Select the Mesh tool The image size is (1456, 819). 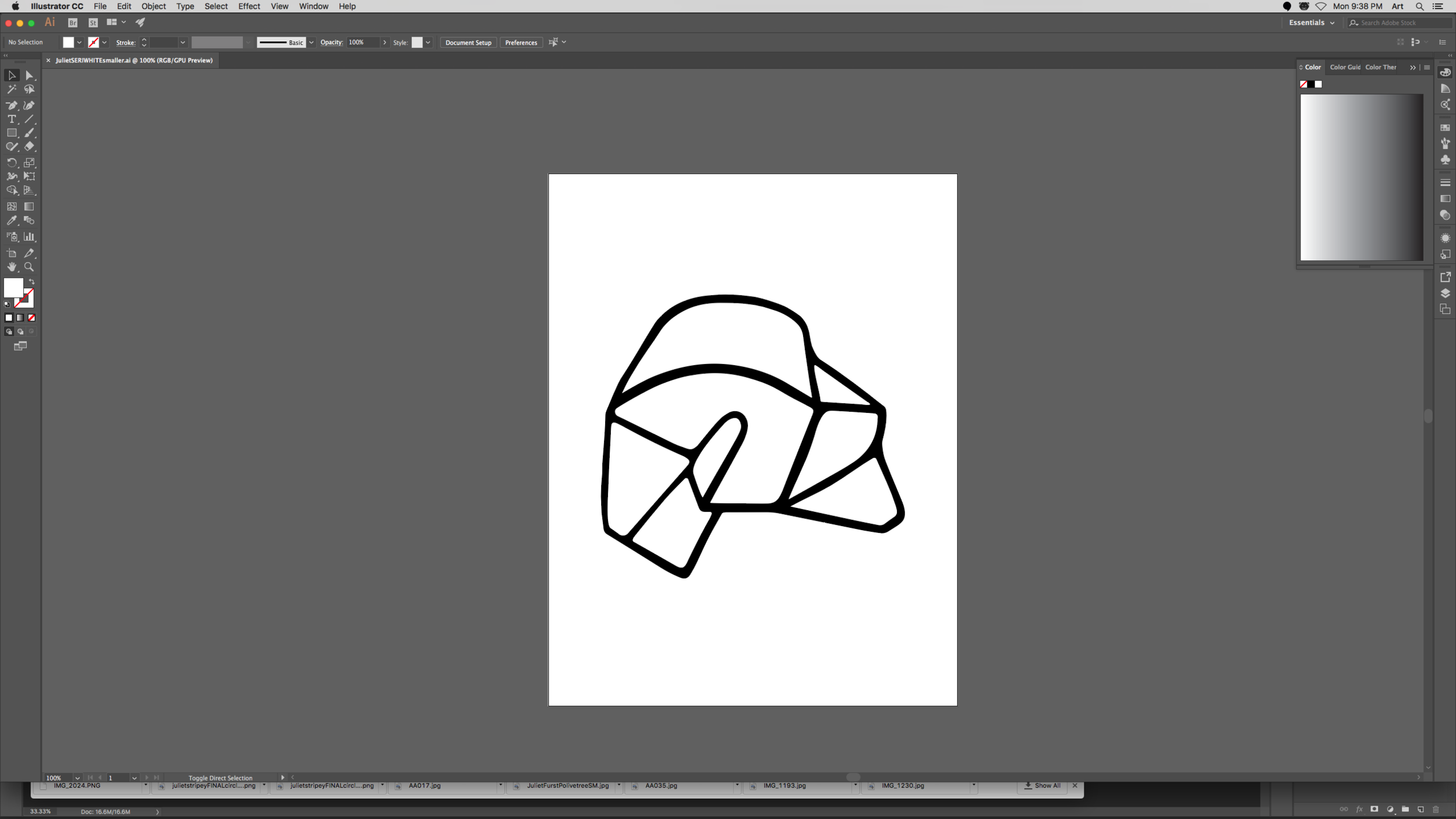coord(12,207)
